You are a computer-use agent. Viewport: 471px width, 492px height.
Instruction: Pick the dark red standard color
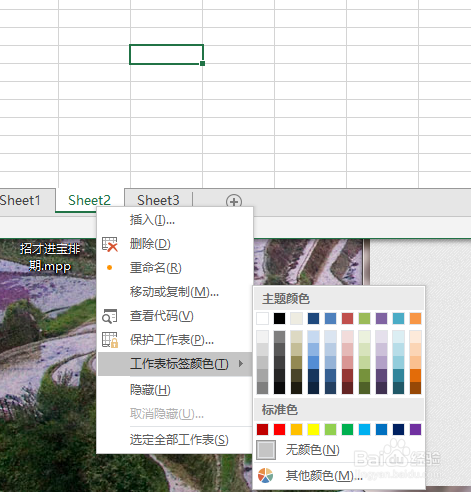[262, 429]
